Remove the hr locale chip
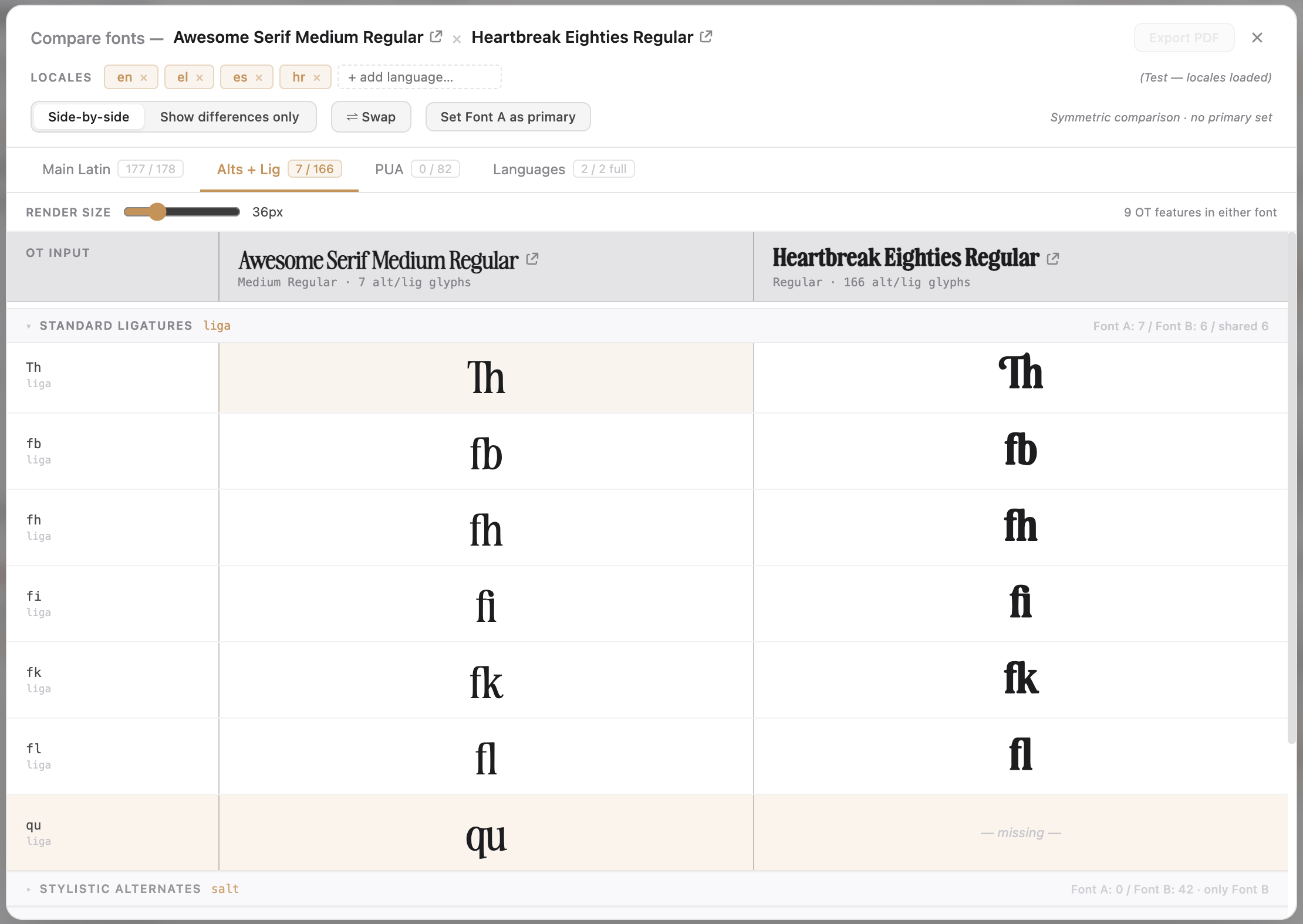This screenshot has height=924, width=1303. (x=317, y=77)
